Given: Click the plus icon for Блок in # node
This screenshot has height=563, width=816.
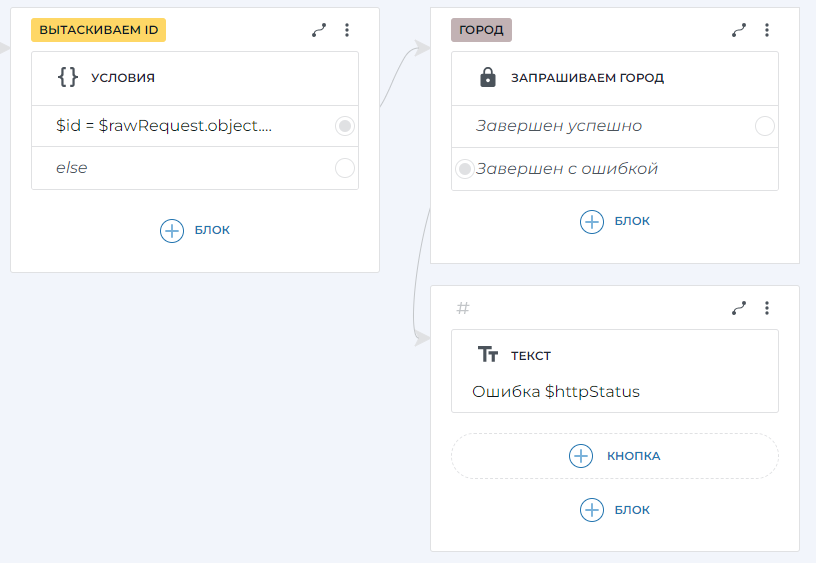Looking at the screenshot, I should coord(592,510).
